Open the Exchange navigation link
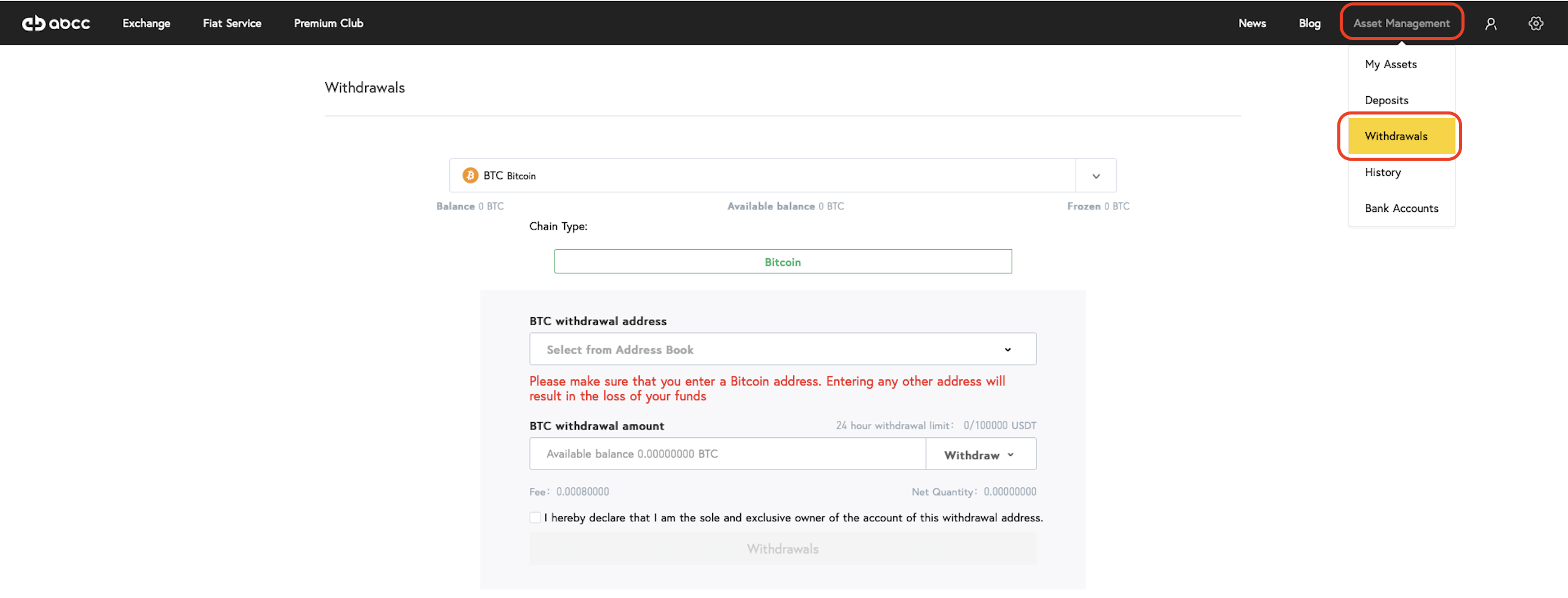The image size is (1568, 598). (x=146, y=23)
